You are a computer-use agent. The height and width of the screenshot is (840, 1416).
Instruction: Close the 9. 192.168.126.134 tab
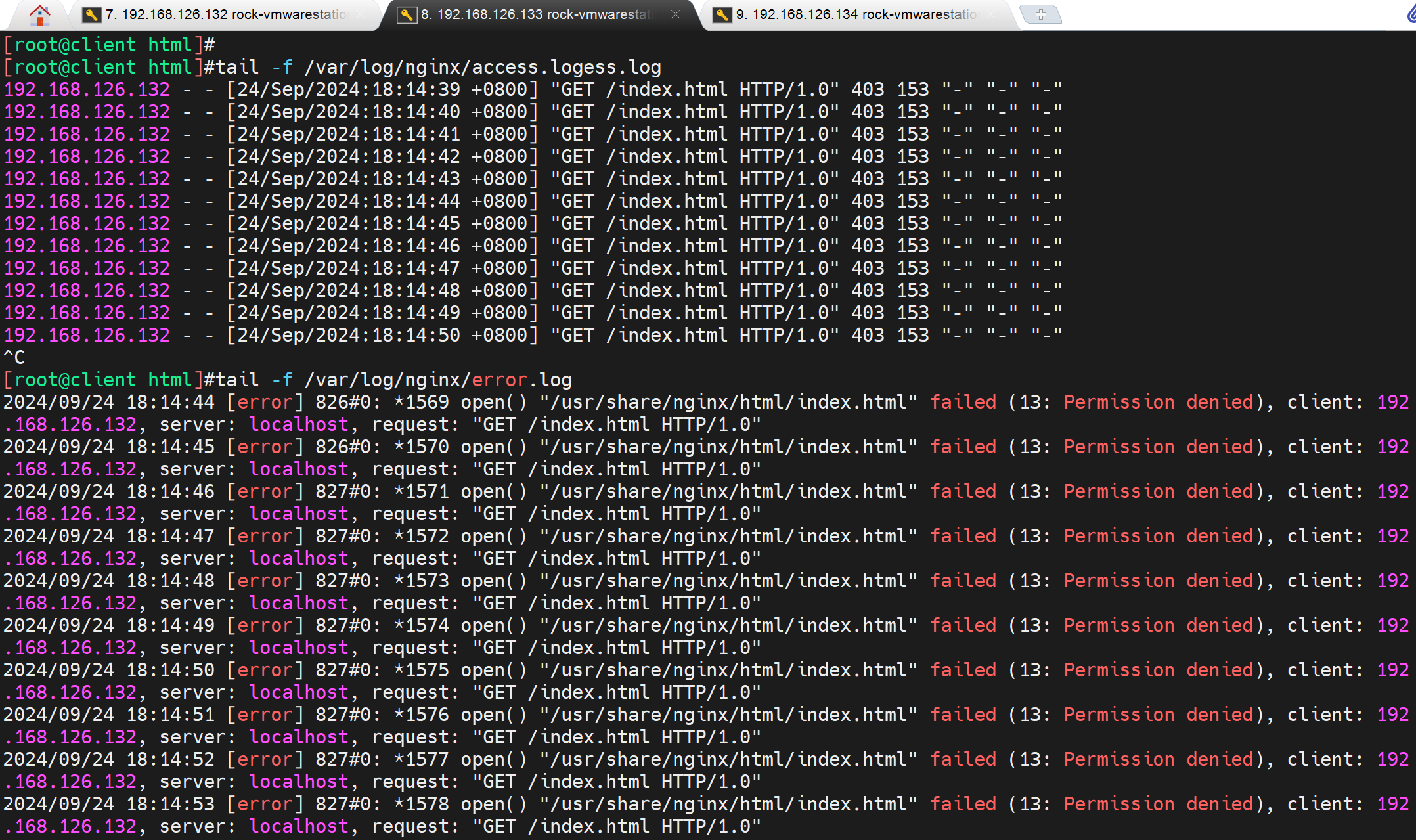pos(991,14)
